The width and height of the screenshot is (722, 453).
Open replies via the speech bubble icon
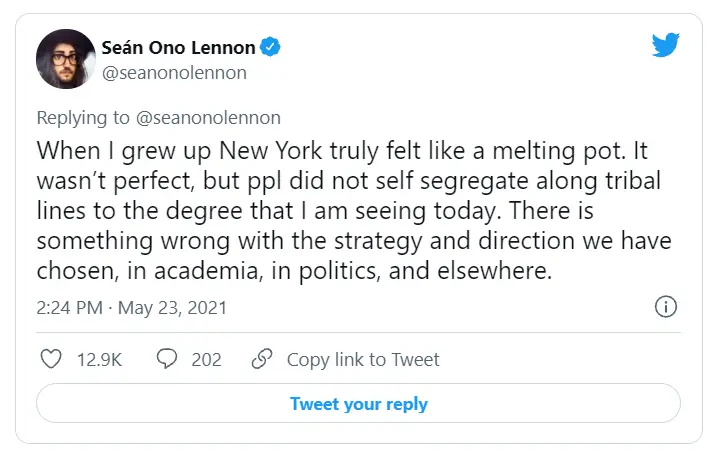[x=167, y=359]
